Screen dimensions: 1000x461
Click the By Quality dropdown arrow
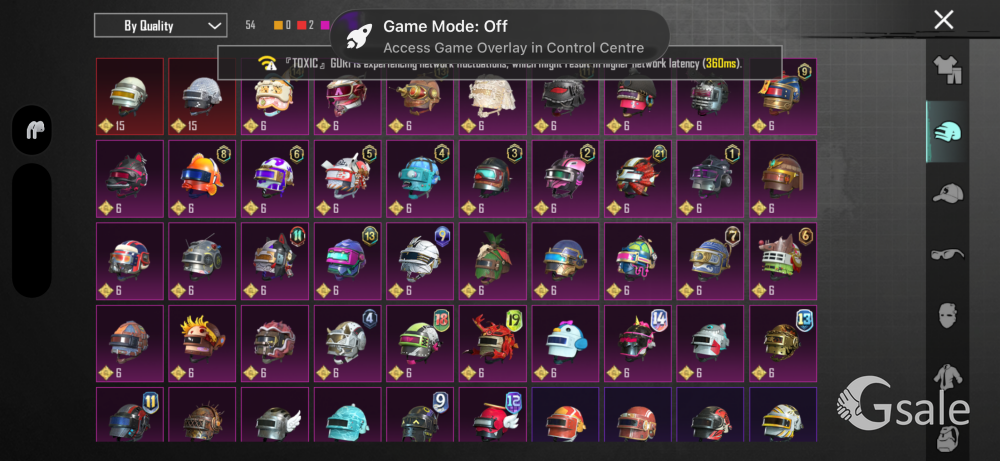click(214, 26)
